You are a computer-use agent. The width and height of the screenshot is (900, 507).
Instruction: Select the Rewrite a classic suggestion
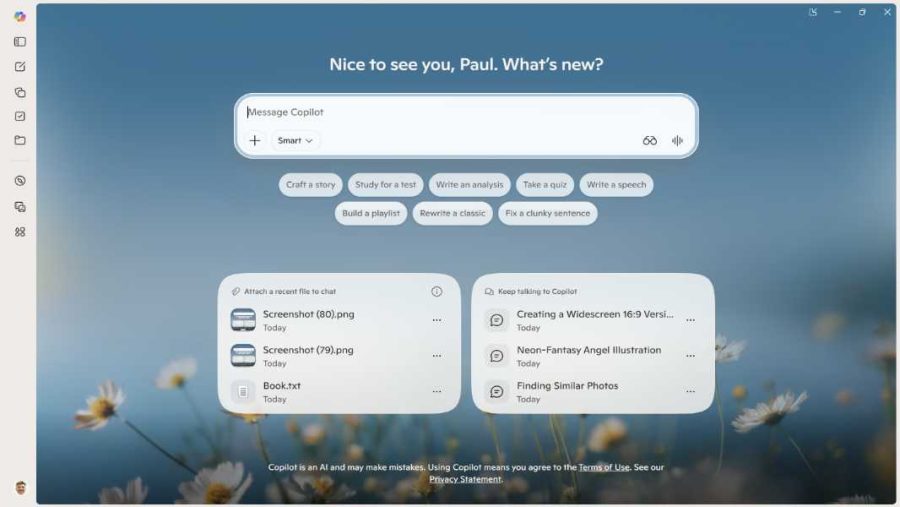point(452,214)
